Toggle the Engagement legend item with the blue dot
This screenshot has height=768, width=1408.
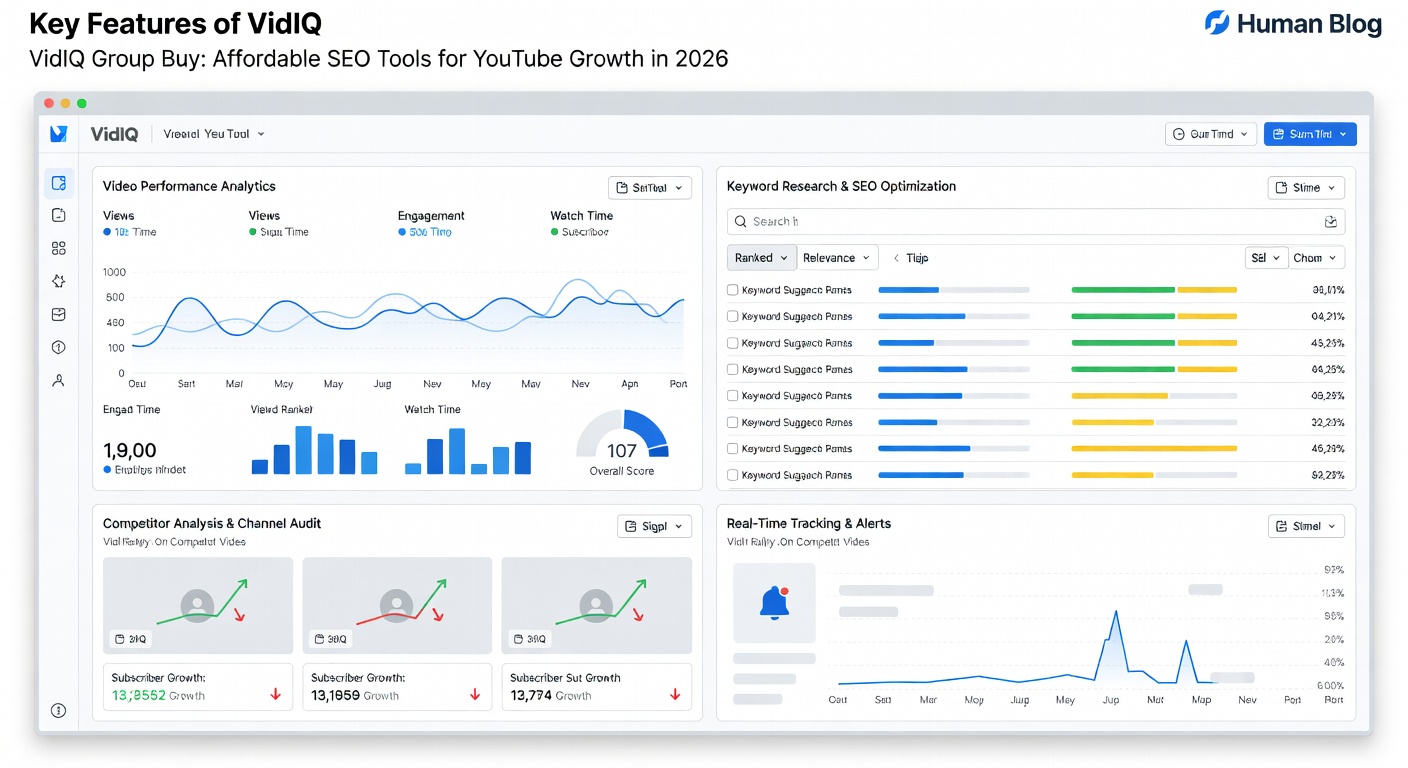coord(425,232)
